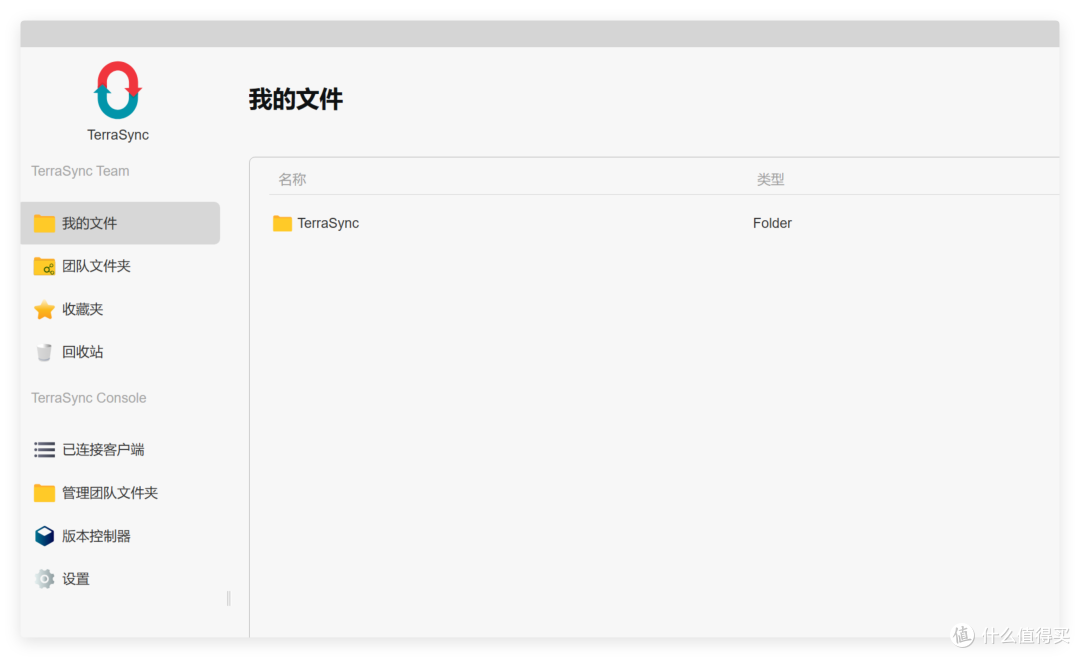Click the blue cube icon beside 版本控制器

click(44, 536)
